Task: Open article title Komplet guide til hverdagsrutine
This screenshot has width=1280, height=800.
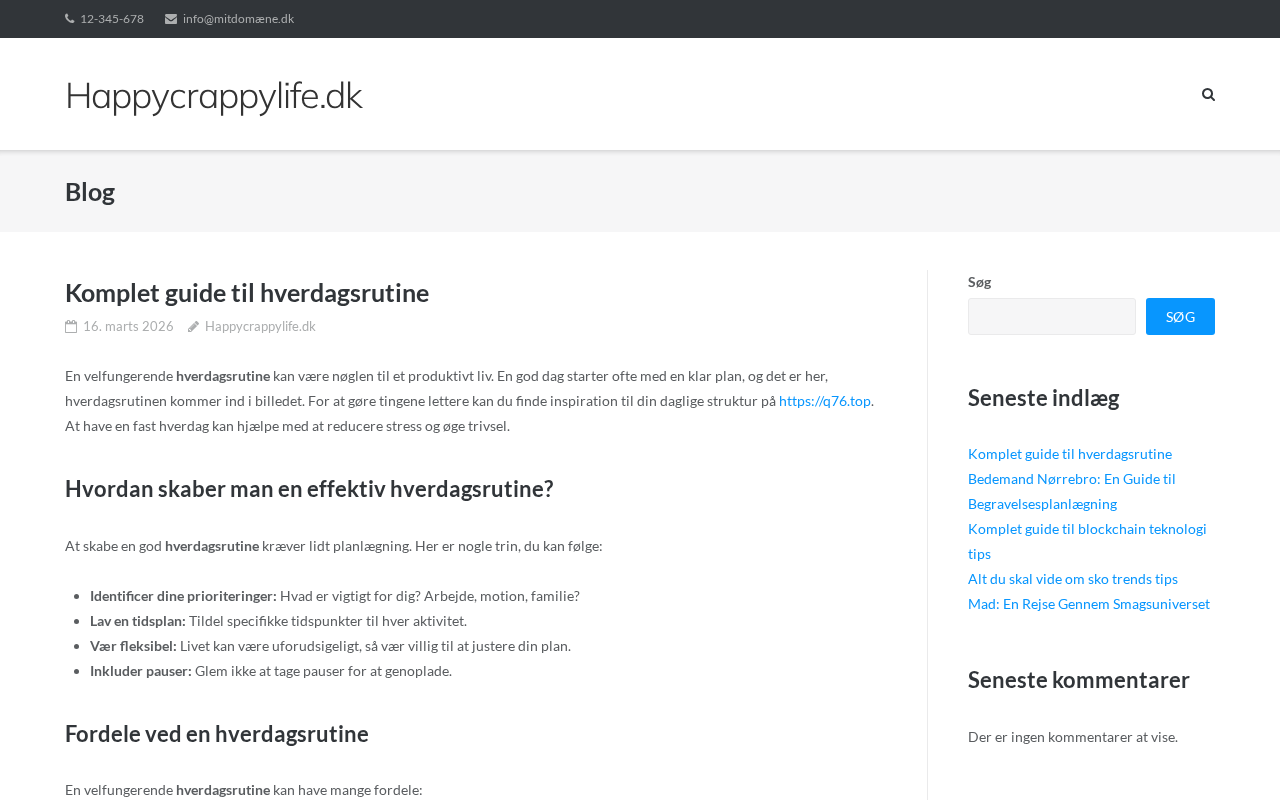Action: coord(247,293)
